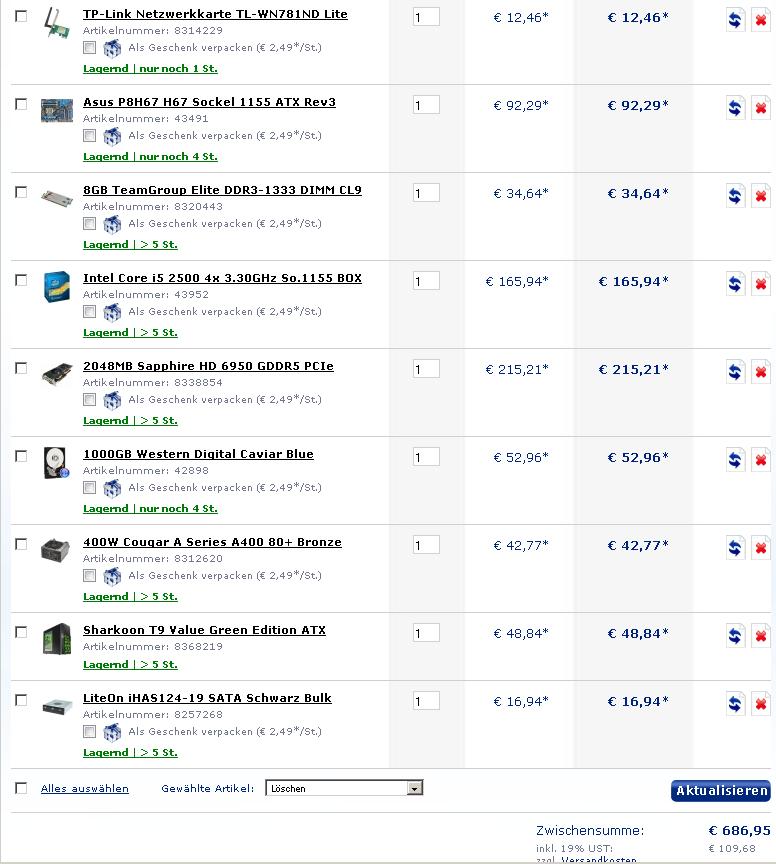The width and height of the screenshot is (776, 864).
Task: Click quantity field of 8GB TeamGroup RAM
Action: click(426, 193)
